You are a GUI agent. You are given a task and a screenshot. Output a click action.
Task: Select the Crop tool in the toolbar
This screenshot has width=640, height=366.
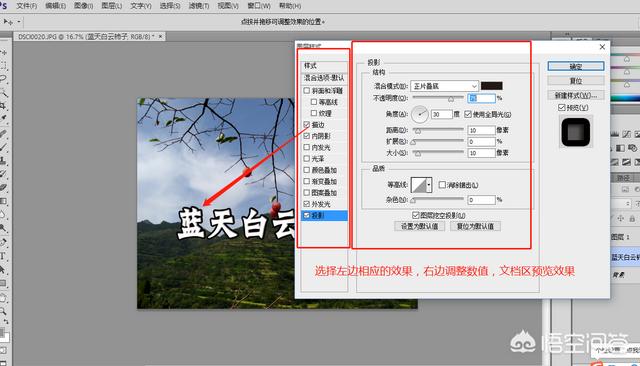point(3,106)
